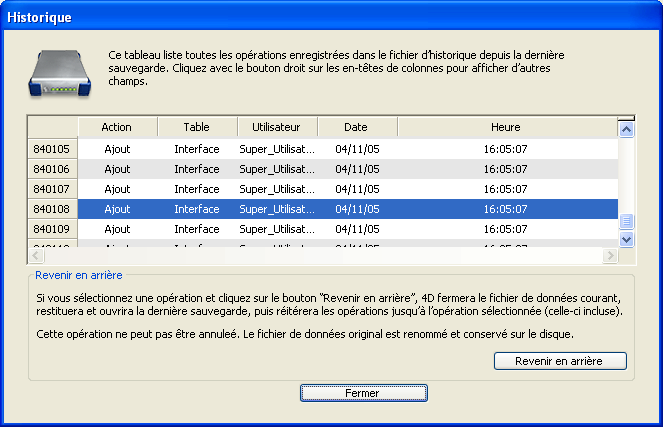Image resolution: width=663 pixels, height=427 pixels.
Task: Click the Heure column header
Action: (505, 127)
